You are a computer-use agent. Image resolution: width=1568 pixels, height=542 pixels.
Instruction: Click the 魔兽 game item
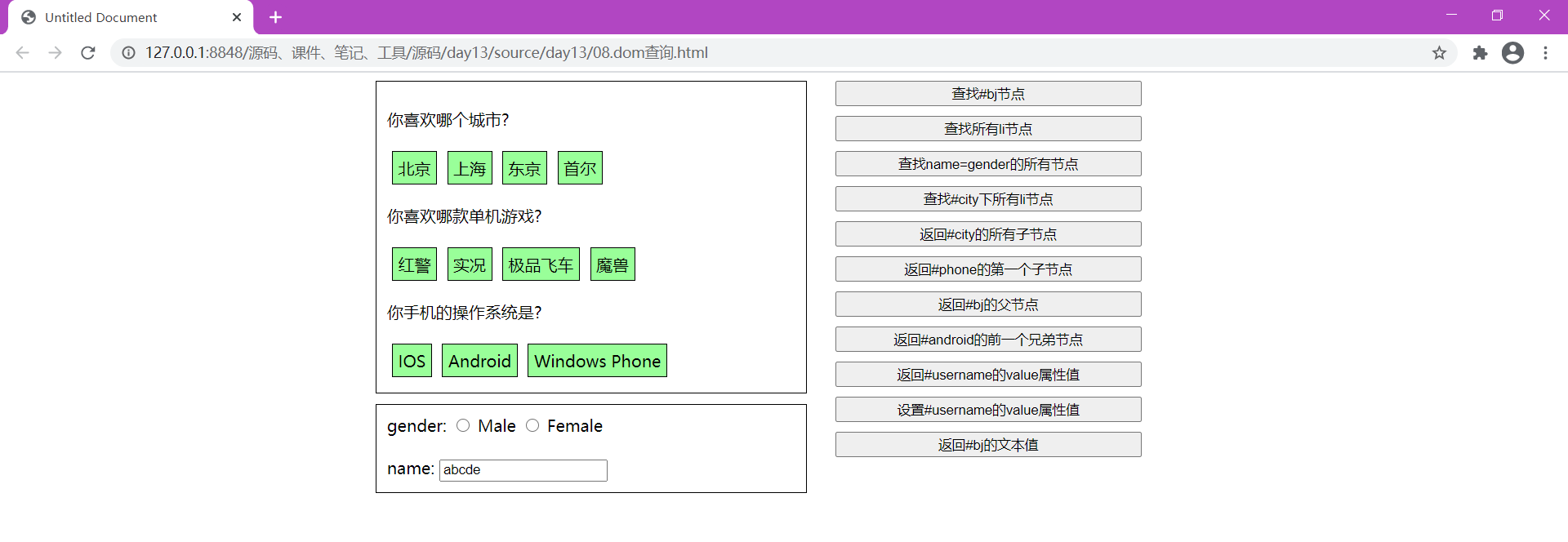click(x=612, y=264)
